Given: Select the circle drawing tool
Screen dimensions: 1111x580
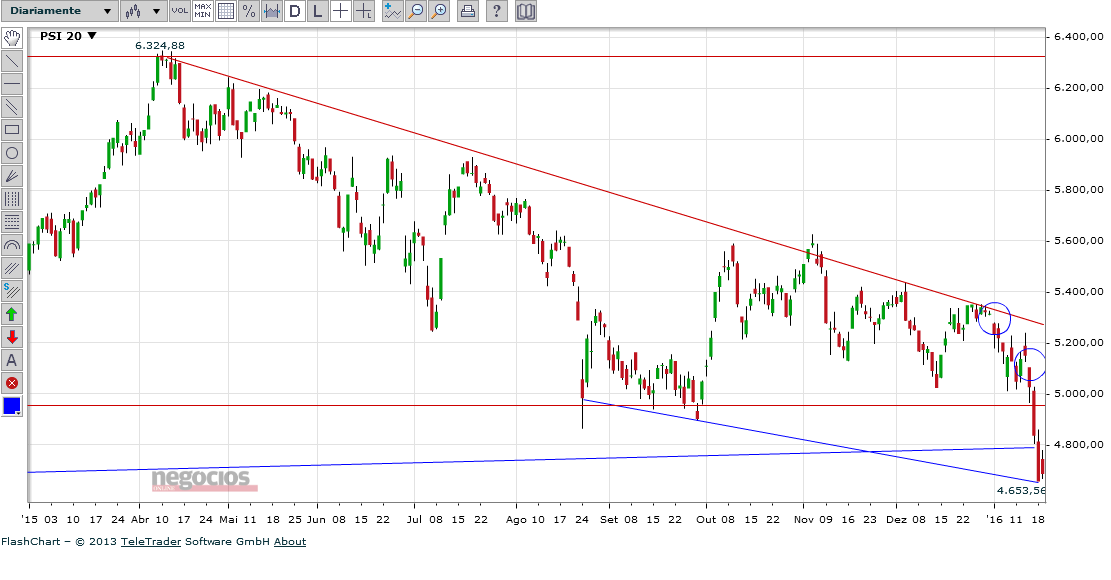Looking at the screenshot, I should coord(11,153).
